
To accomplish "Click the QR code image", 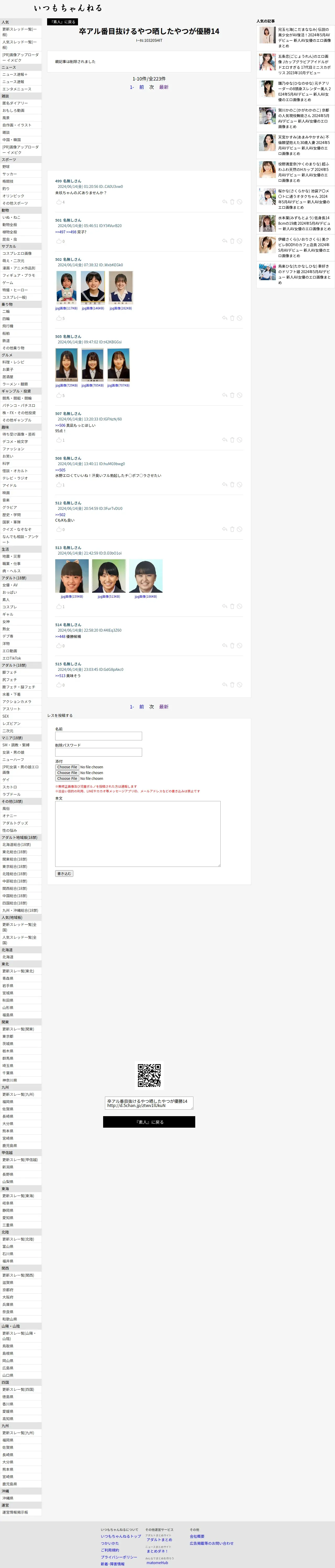I will tap(149, 1076).
